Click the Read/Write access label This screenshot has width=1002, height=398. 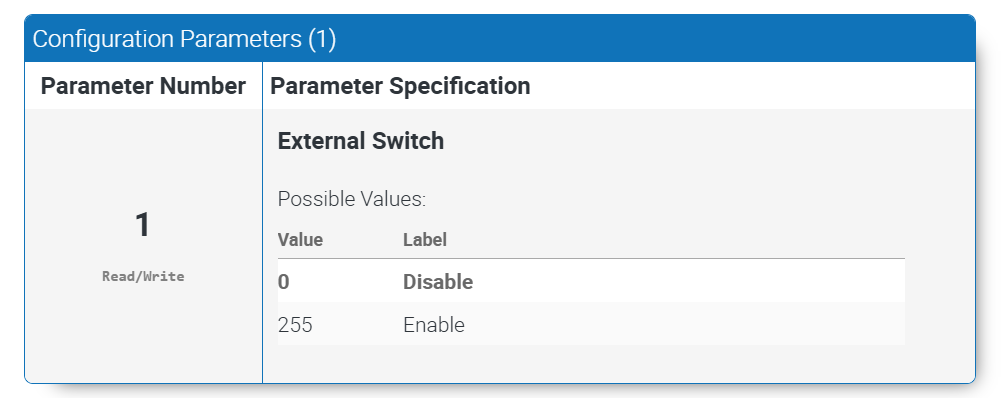(143, 277)
